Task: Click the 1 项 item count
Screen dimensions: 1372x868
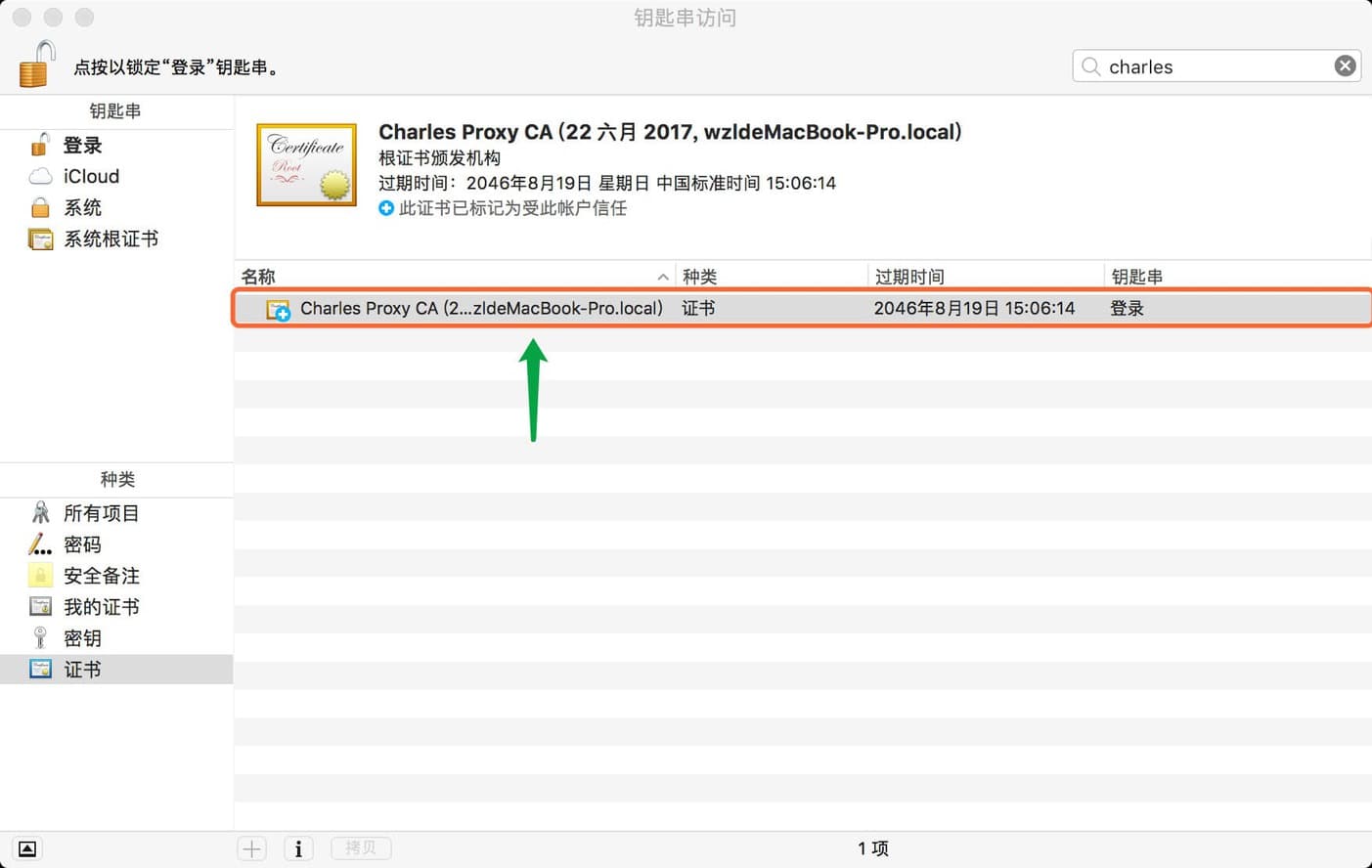Action: point(873,848)
